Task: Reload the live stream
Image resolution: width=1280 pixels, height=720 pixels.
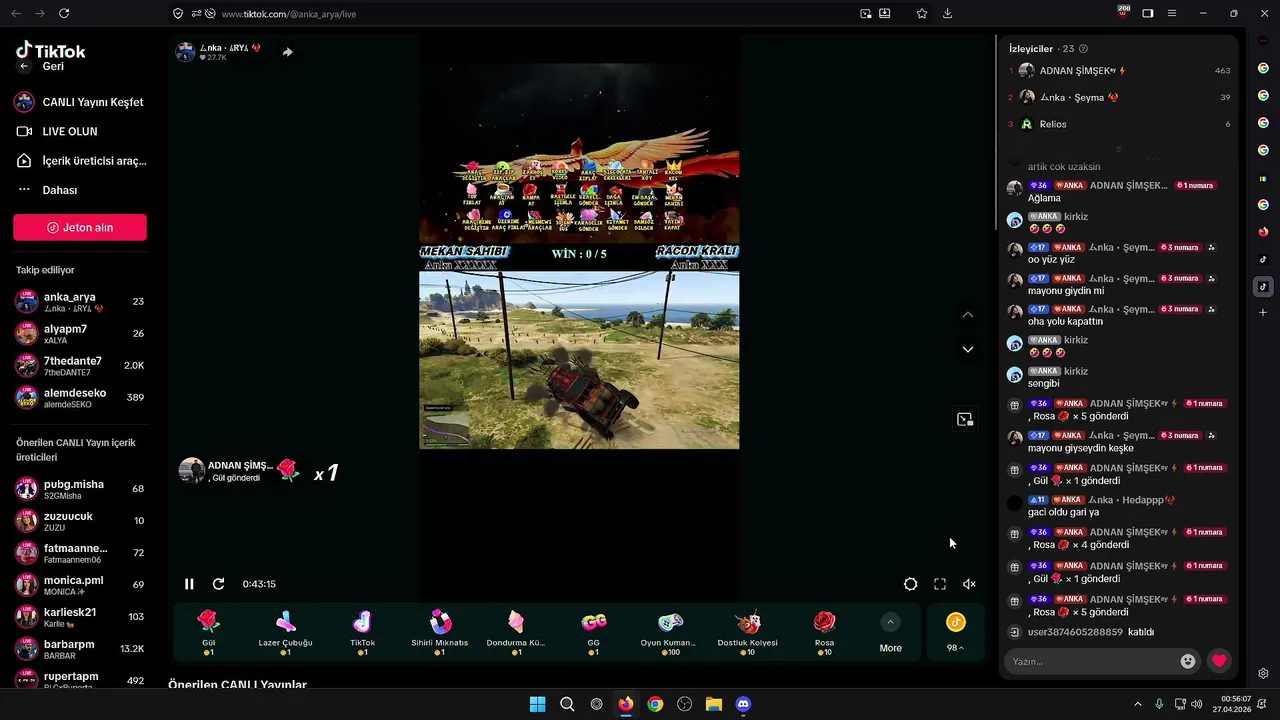Action: [x=218, y=584]
